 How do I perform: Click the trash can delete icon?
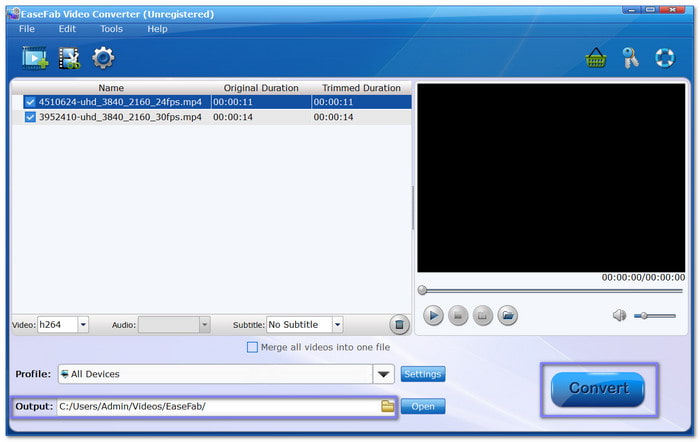[x=399, y=325]
